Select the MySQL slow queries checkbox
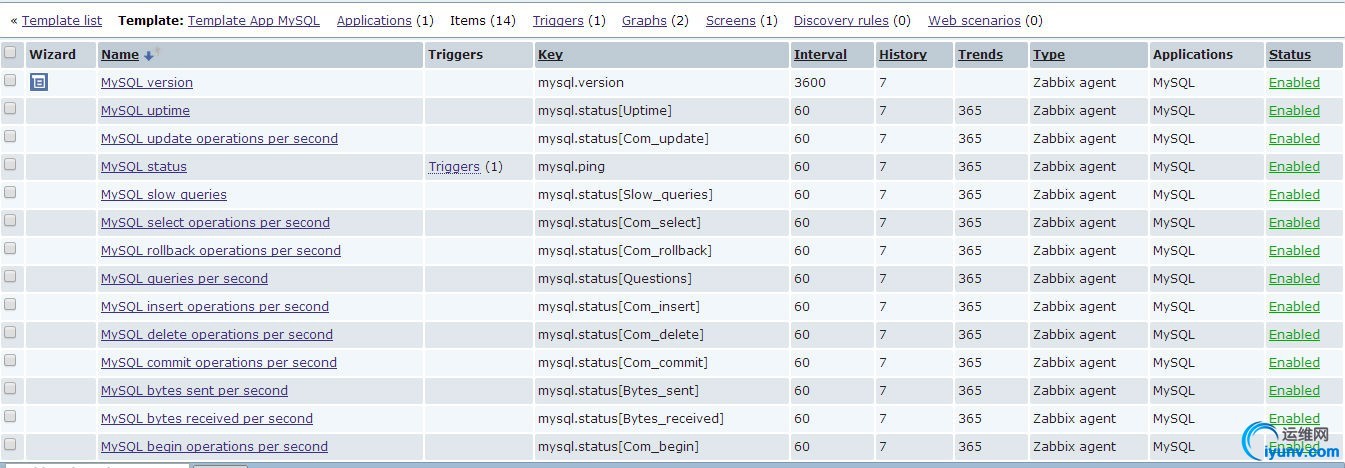 [x=10, y=192]
